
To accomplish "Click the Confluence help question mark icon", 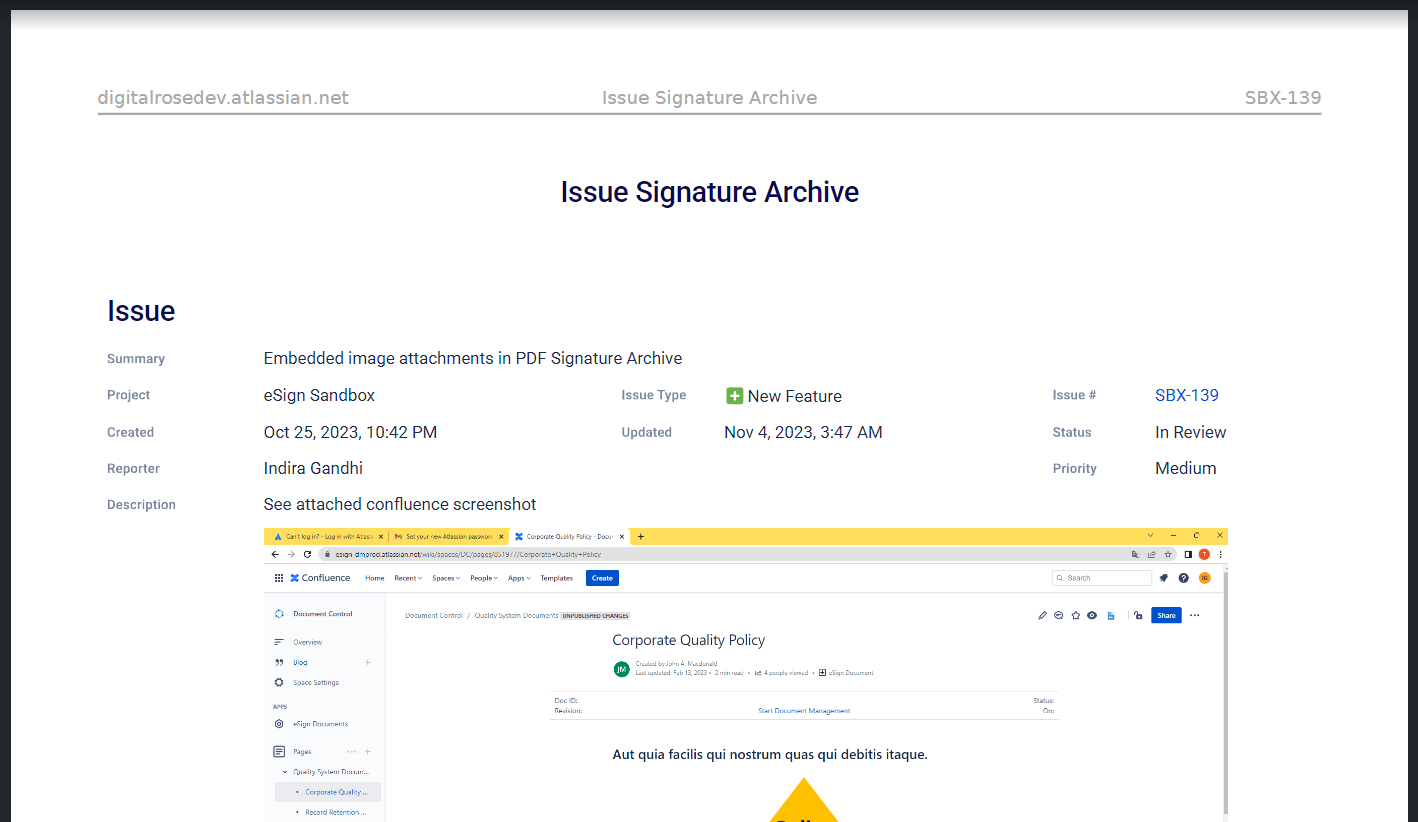I will coord(1184,578).
